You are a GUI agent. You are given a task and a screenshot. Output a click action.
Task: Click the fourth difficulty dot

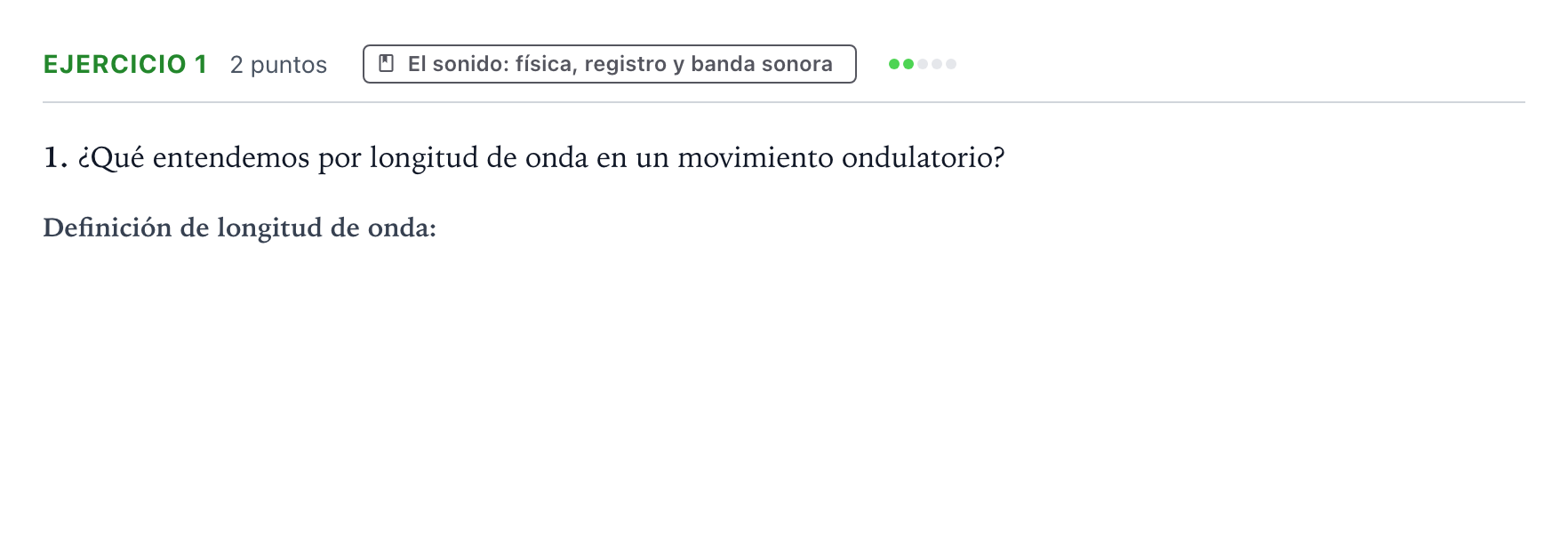click(x=937, y=64)
